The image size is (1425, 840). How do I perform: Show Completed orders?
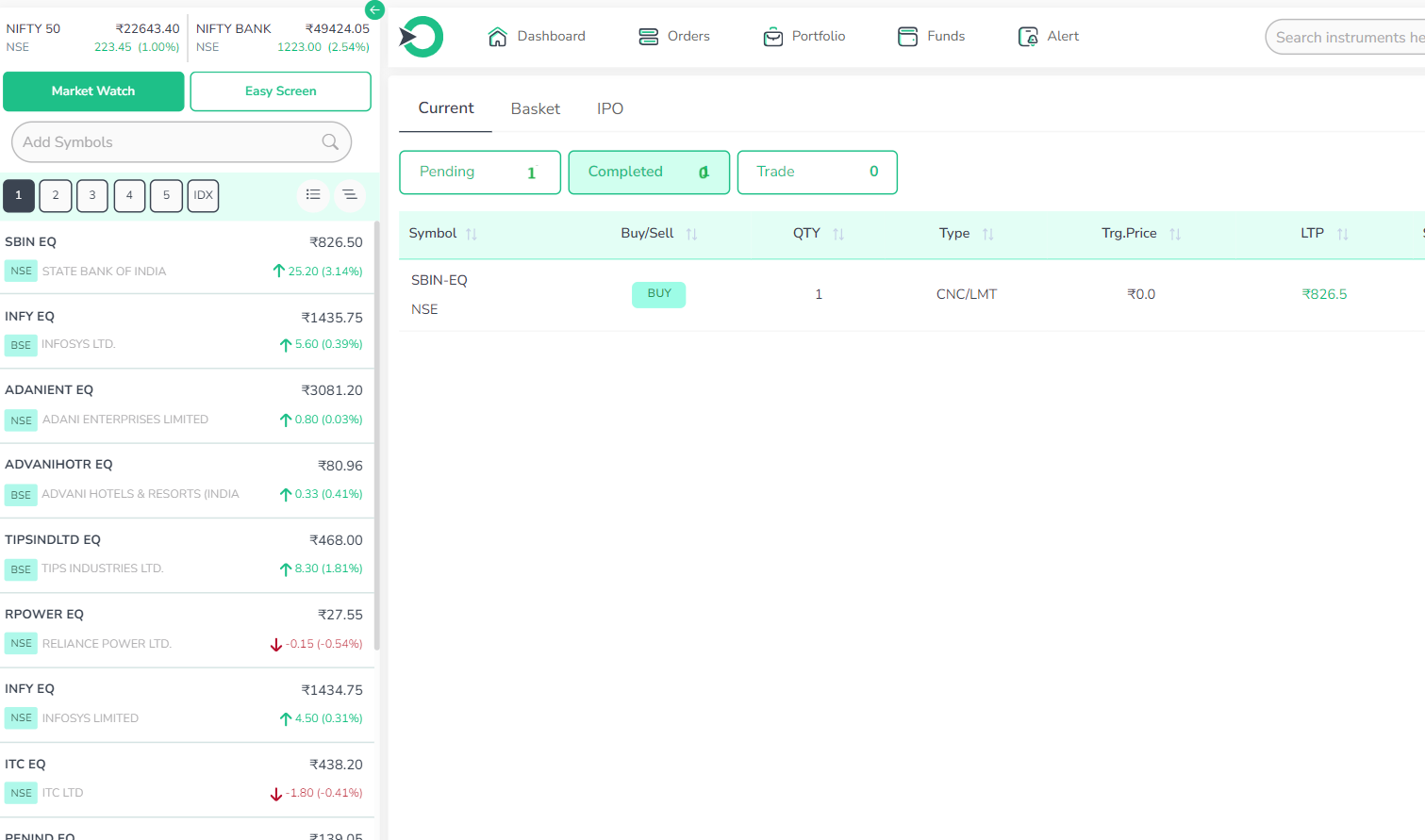[649, 173]
